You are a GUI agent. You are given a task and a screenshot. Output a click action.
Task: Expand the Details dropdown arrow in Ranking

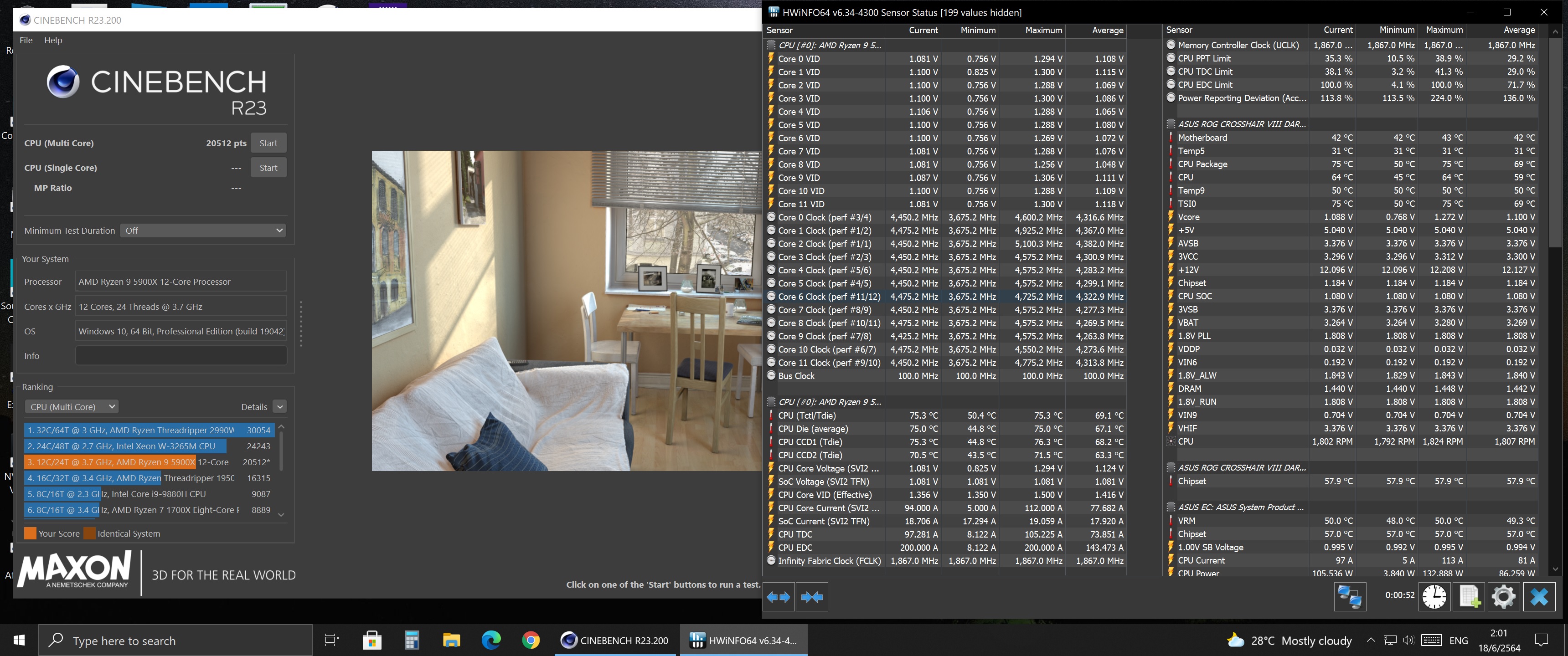pyautogui.click(x=280, y=406)
